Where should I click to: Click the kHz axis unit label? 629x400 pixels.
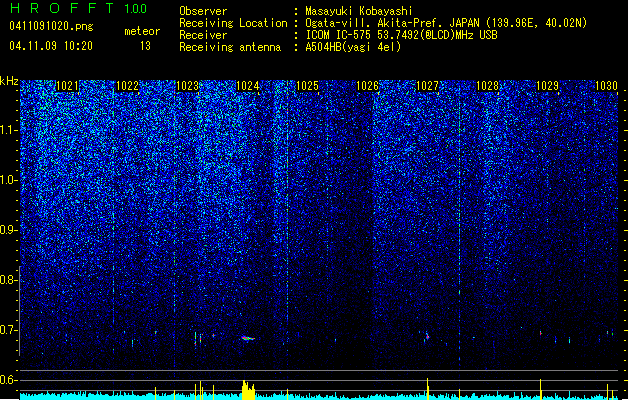[9, 81]
